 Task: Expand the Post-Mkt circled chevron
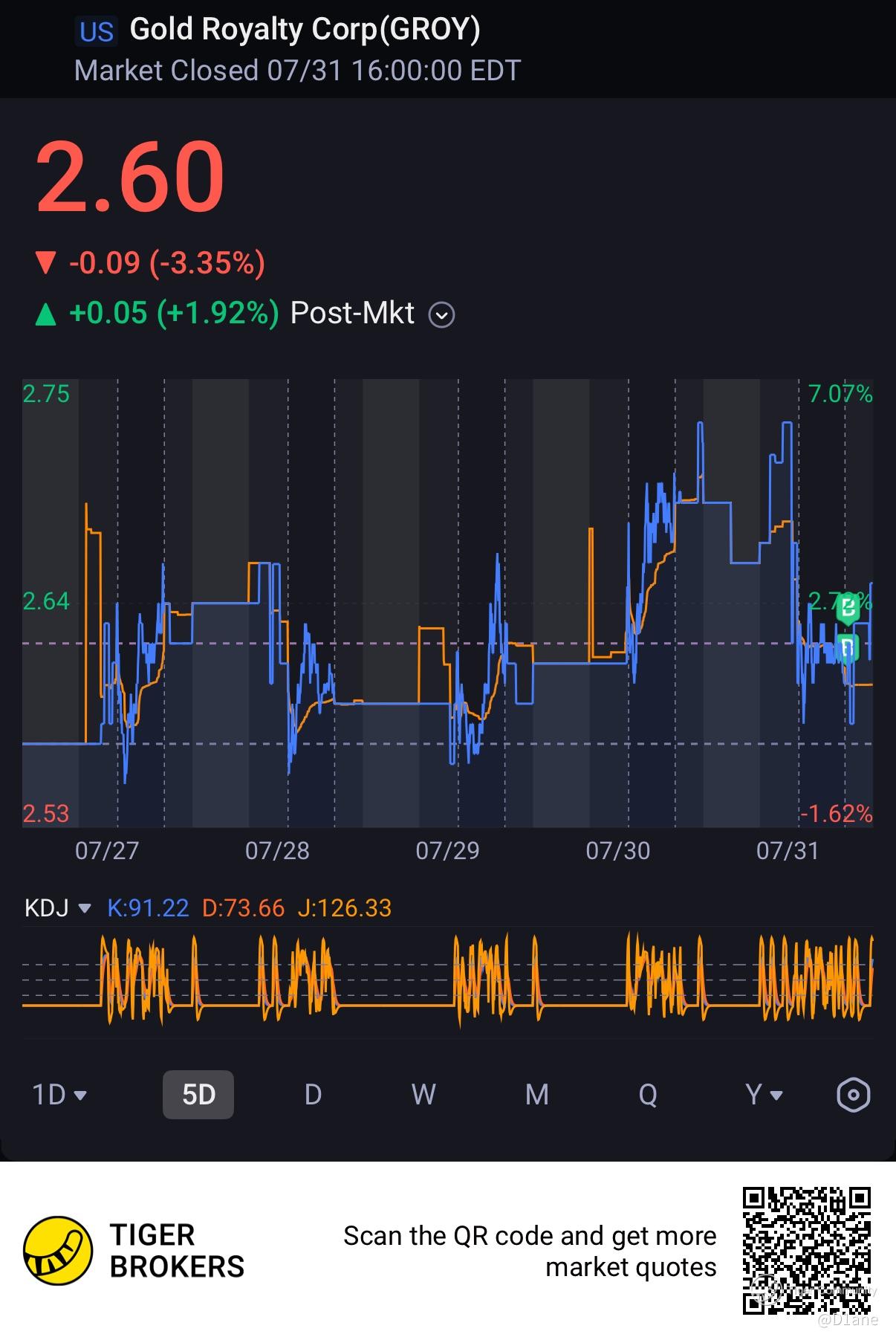click(x=441, y=315)
